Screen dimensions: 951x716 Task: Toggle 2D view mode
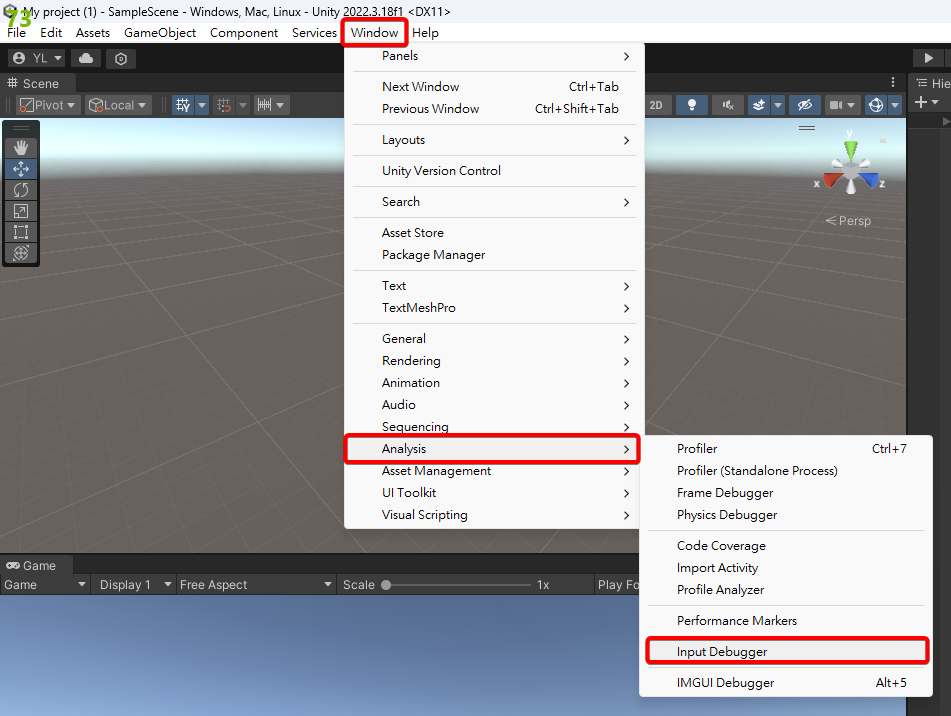pos(656,105)
